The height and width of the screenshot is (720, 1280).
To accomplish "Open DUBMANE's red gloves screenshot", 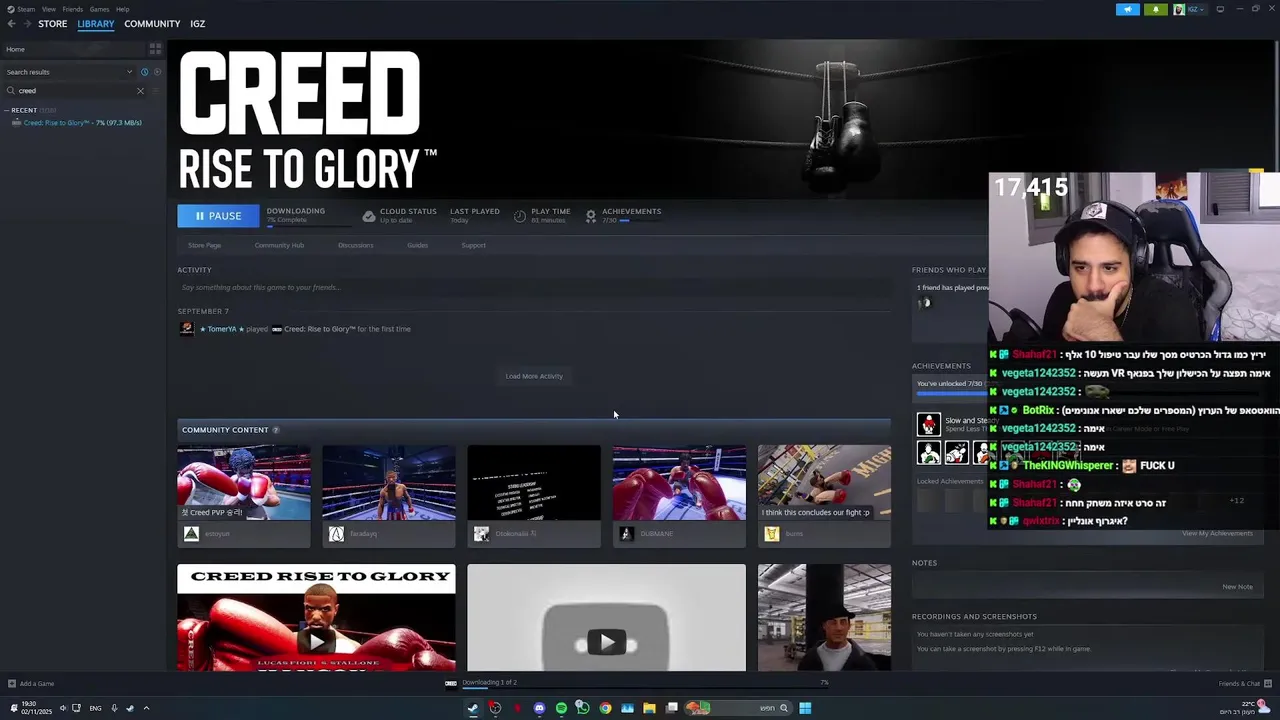I will tap(679, 483).
